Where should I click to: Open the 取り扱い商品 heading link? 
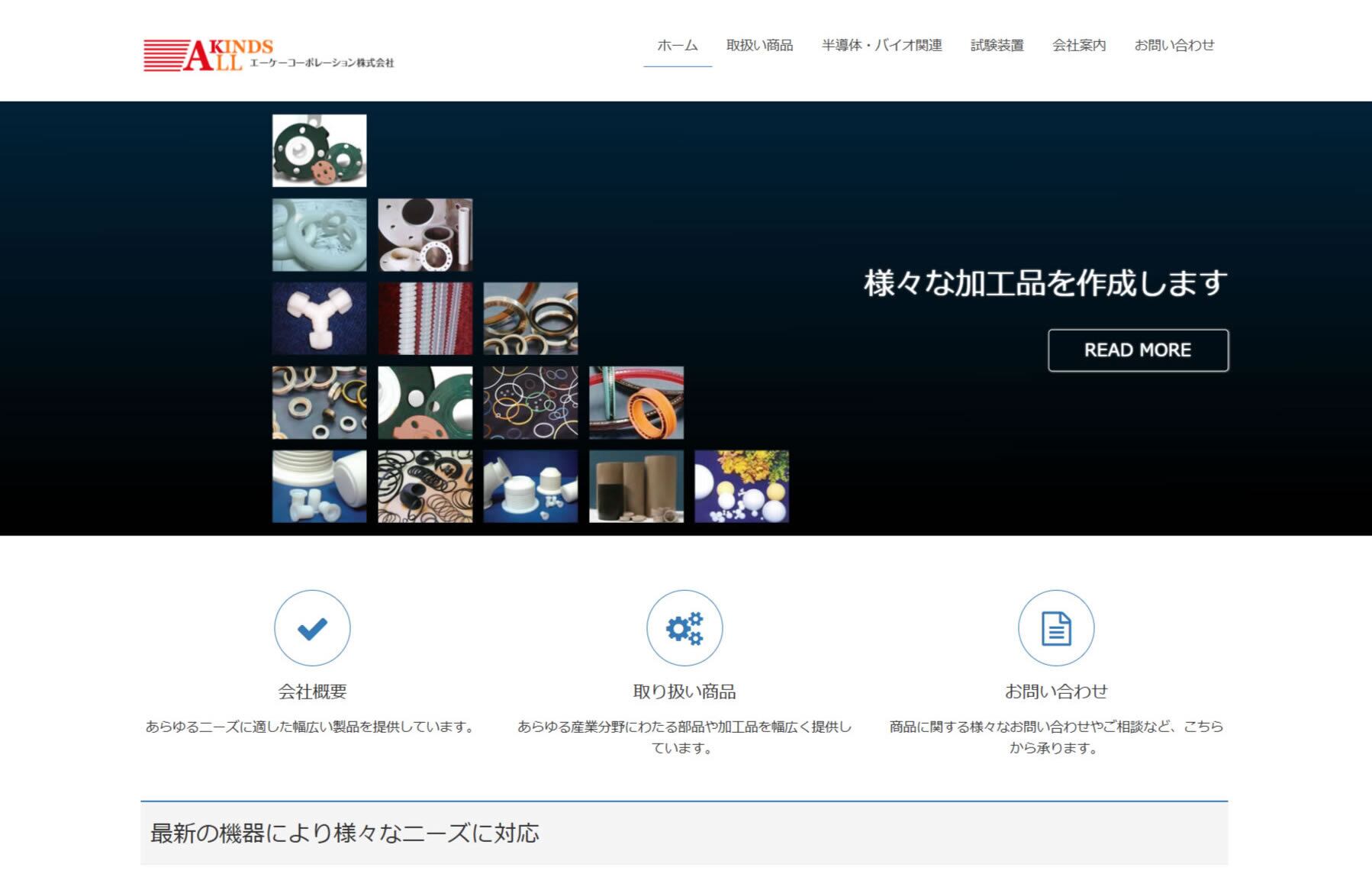pos(684,692)
